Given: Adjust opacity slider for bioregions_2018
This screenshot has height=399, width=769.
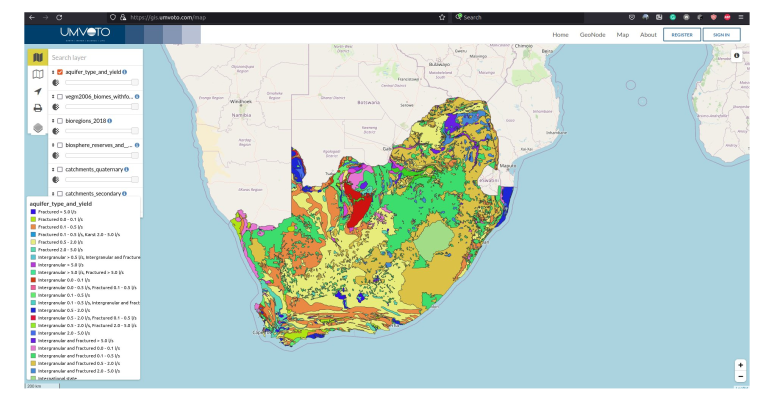Looking at the screenshot, I should pyautogui.click(x=102, y=131).
